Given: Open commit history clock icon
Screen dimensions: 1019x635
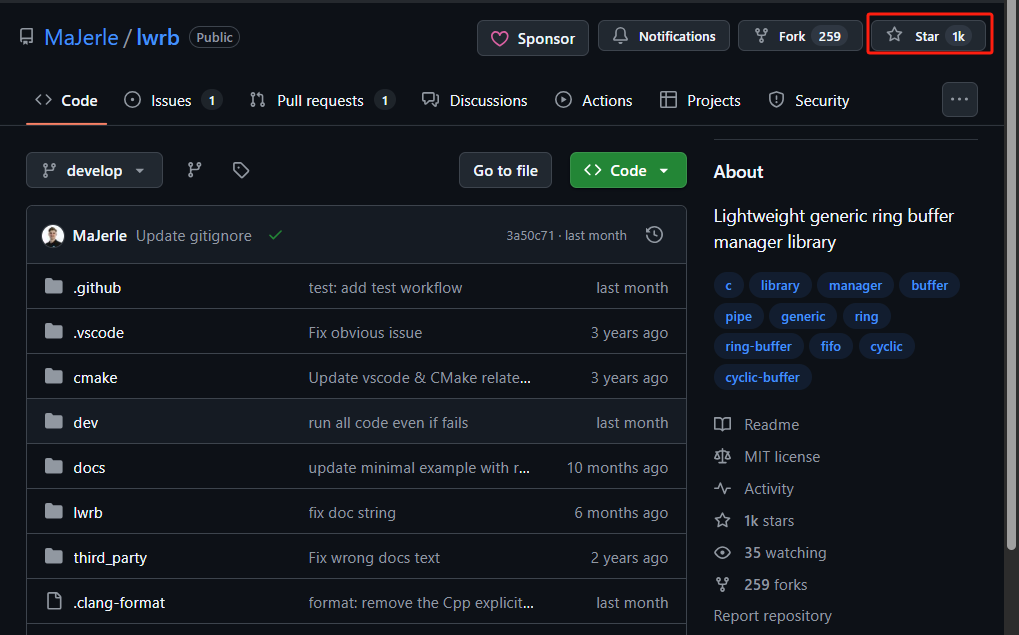Looking at the screenshot, I should coord(654,235).
